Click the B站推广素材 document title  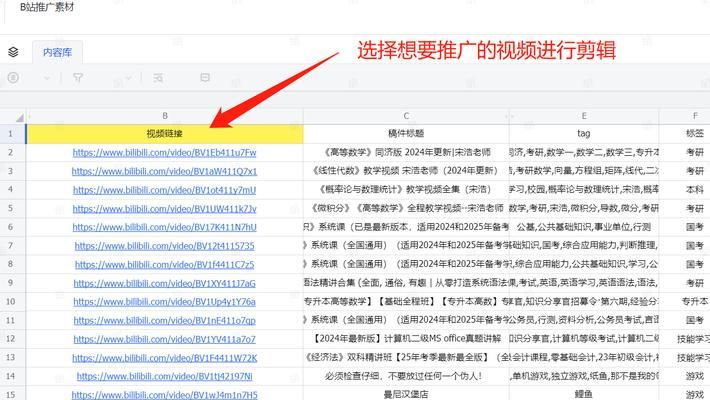click(x=47, y=7)
